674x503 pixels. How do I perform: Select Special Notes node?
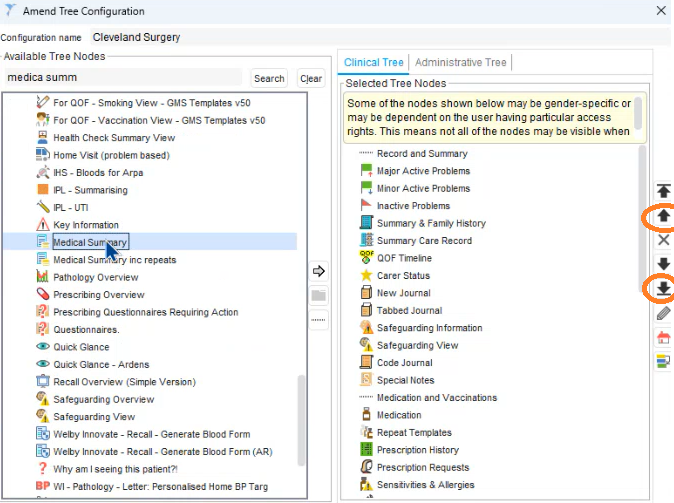[x=405, y=380]
